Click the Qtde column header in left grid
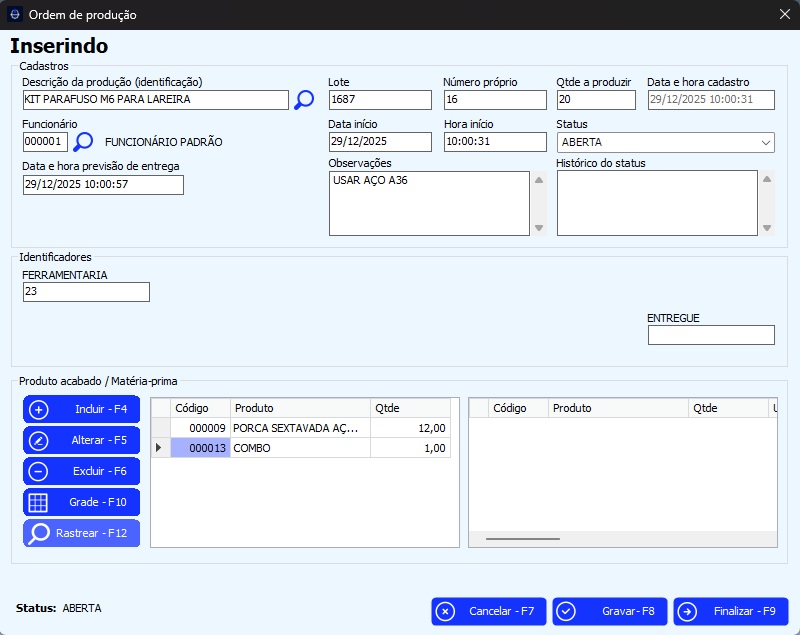This screenshot has width=800, height=635. (410, 408)
